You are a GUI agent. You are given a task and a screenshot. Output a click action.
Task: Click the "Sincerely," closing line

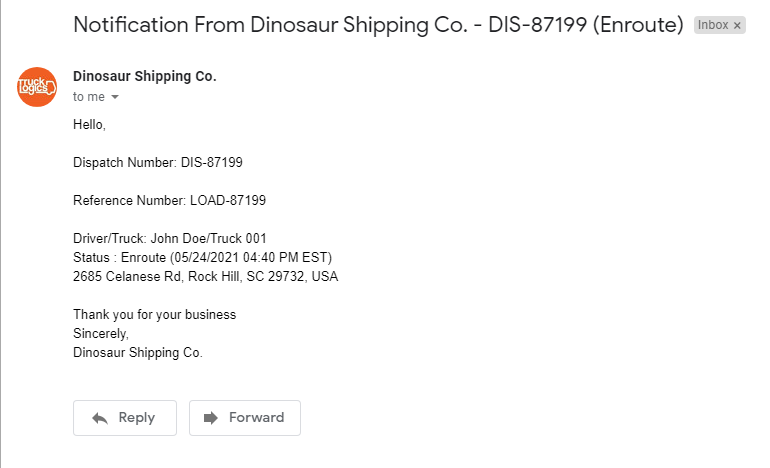coord(101,333)
